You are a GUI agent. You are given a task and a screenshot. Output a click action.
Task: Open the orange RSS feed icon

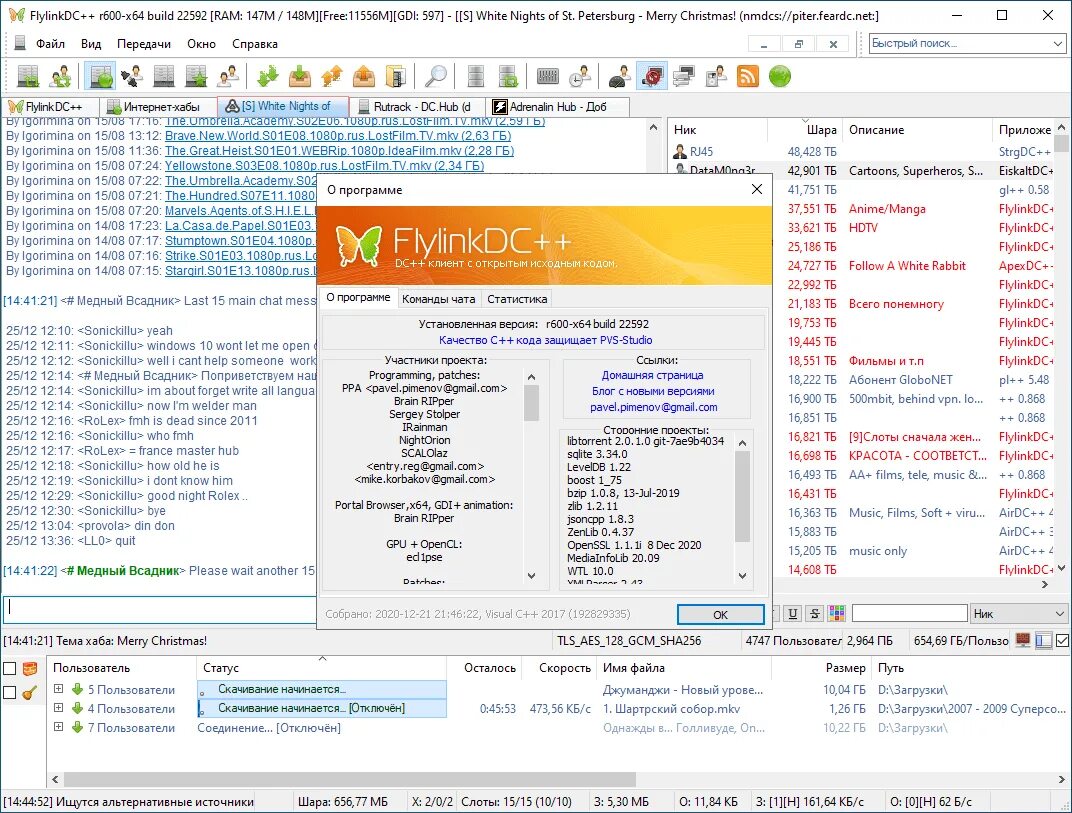point(748,76)
